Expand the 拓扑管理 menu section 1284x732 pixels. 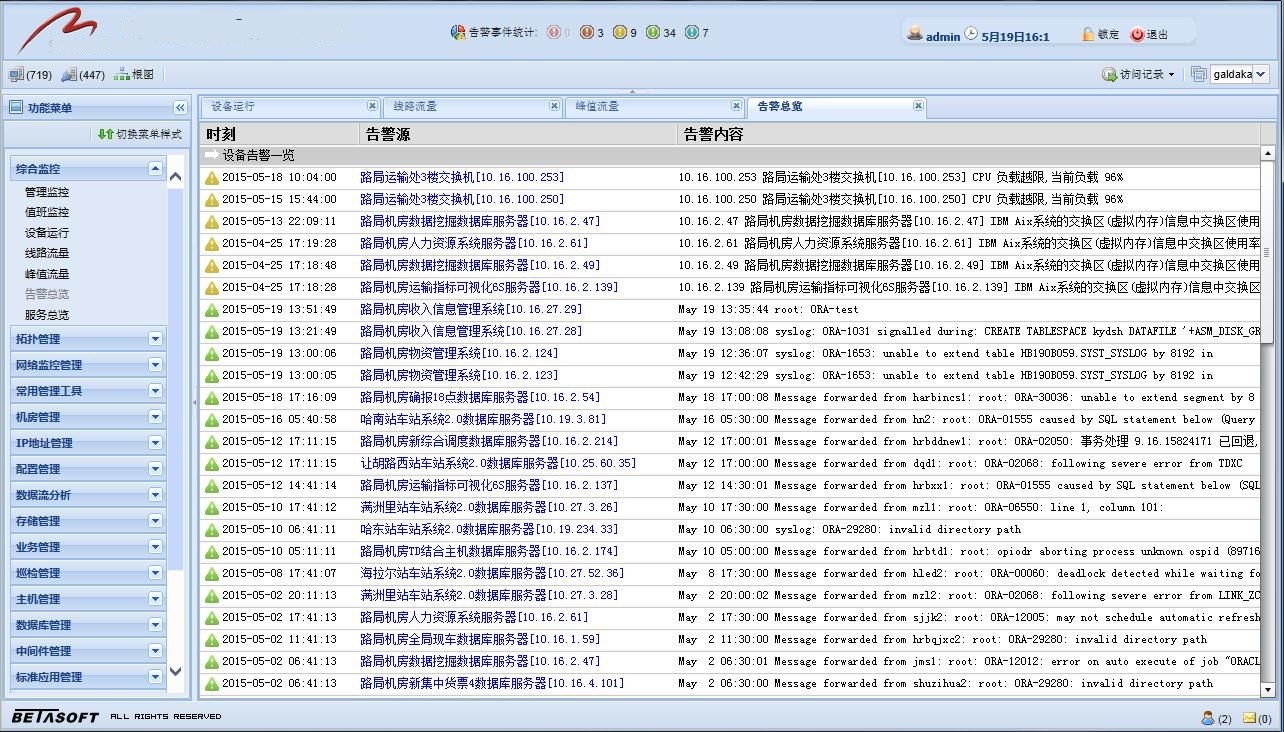tap(155, 339)
